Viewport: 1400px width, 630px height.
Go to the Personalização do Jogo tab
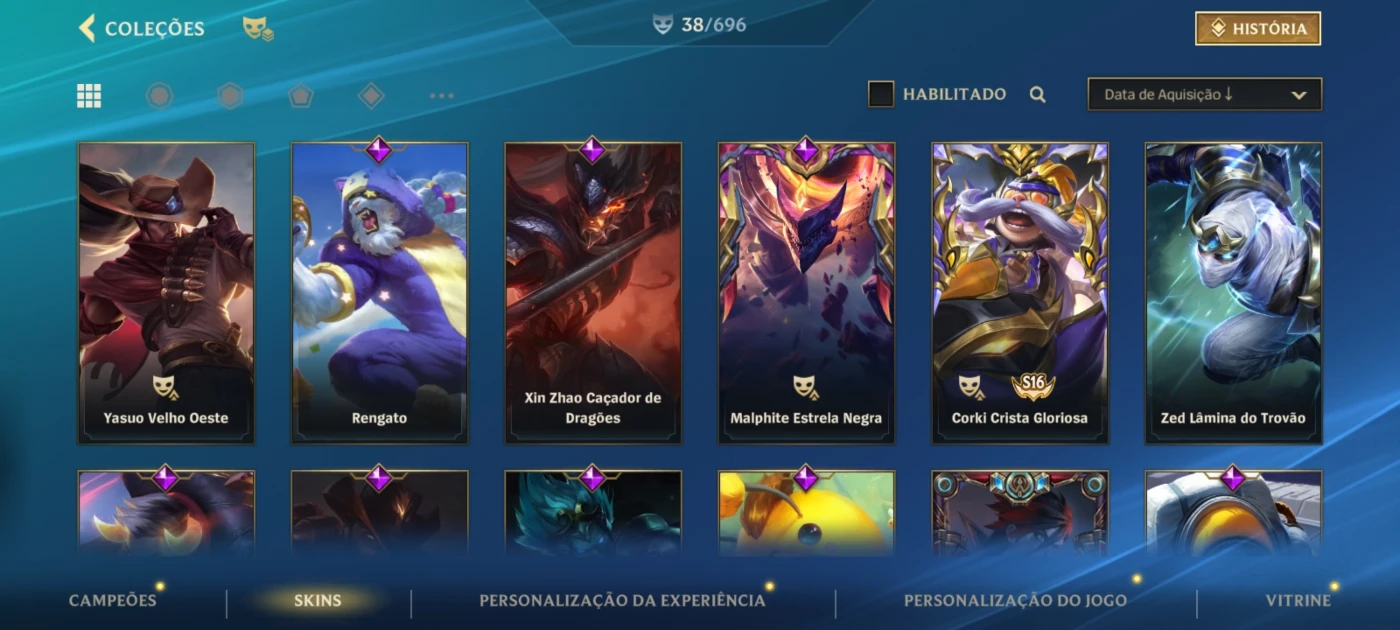(1015, 601)
